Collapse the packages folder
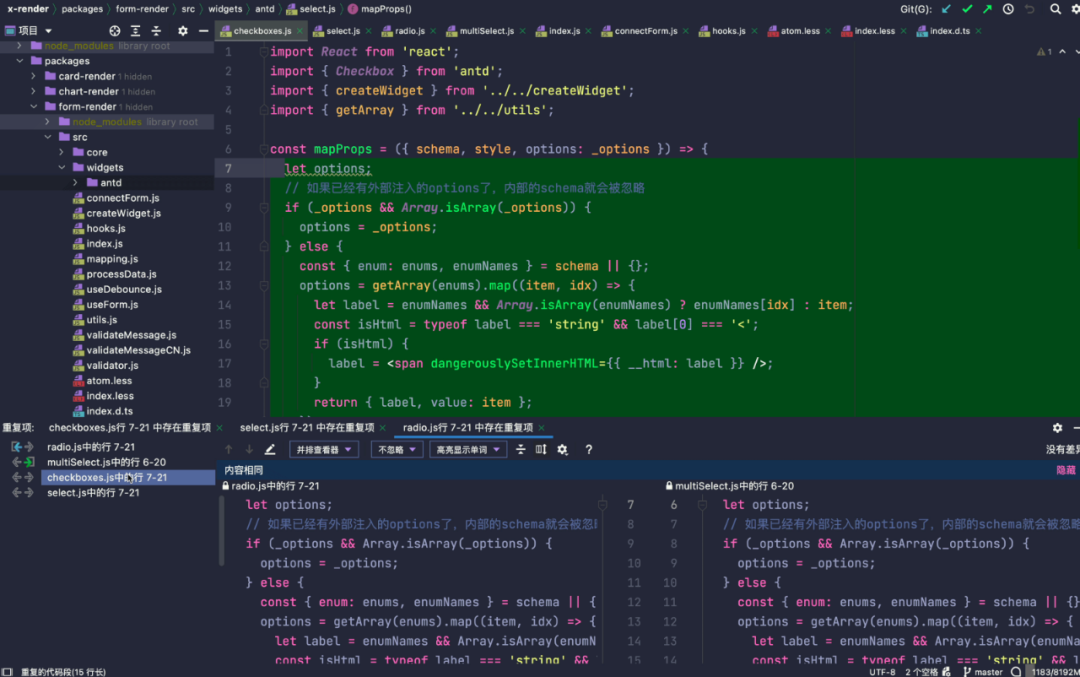This screenshot has height=677, width=1080. pos(20,61)
